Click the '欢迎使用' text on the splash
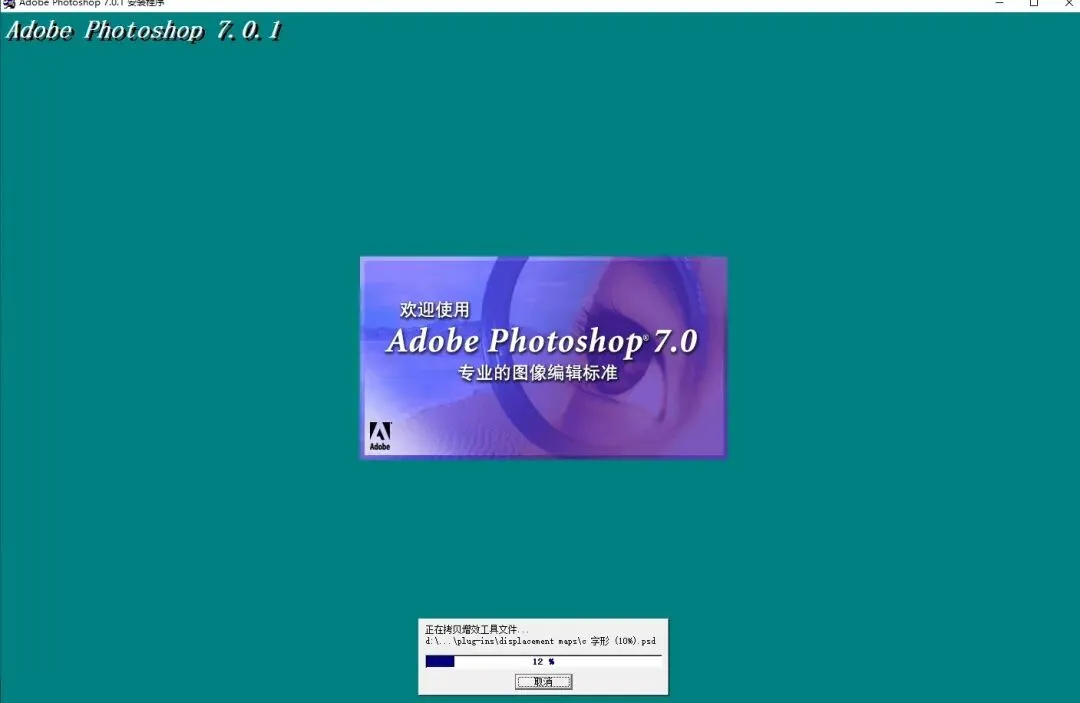 click(435, 310)
